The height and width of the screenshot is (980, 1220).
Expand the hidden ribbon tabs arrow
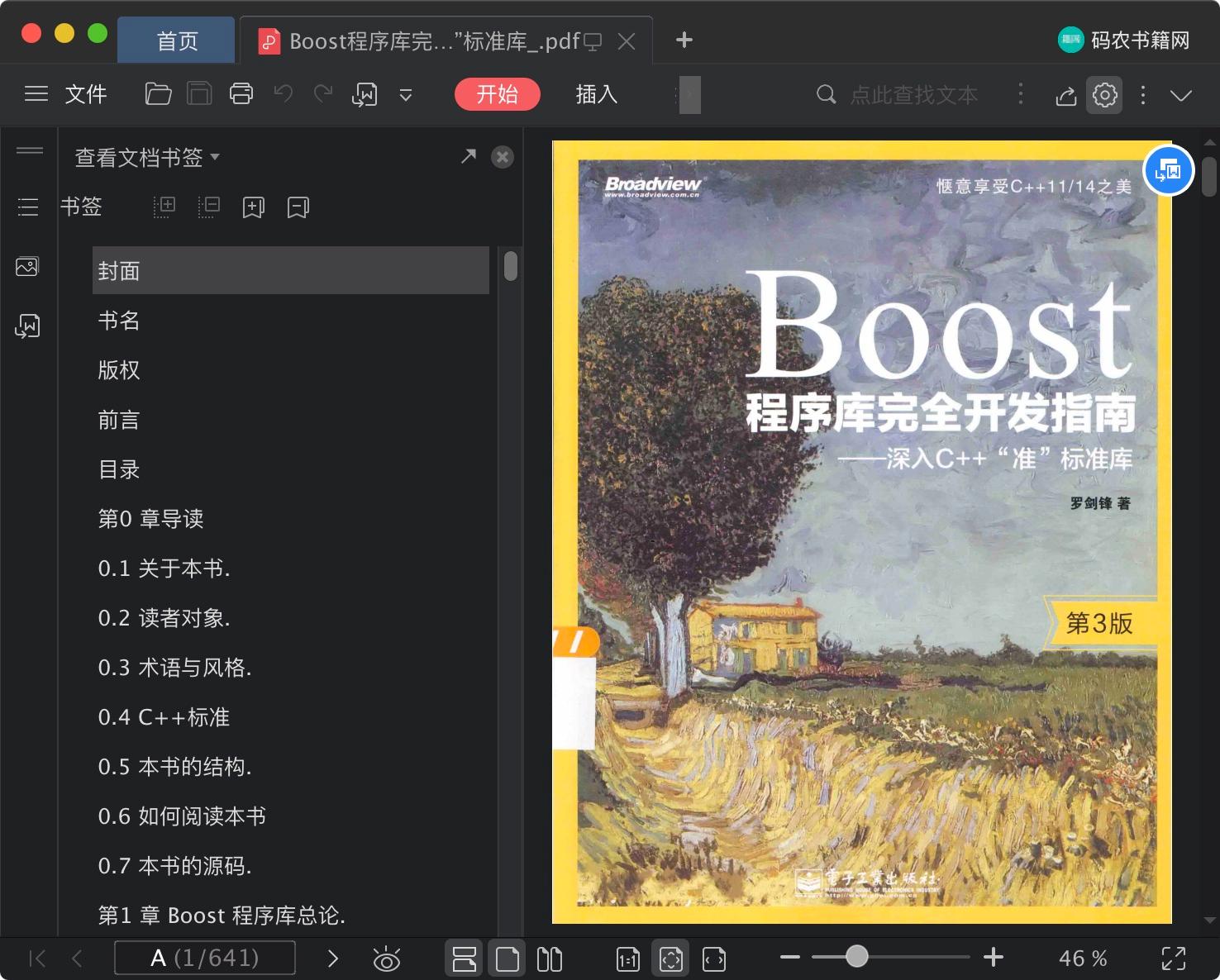click(689, 94)
